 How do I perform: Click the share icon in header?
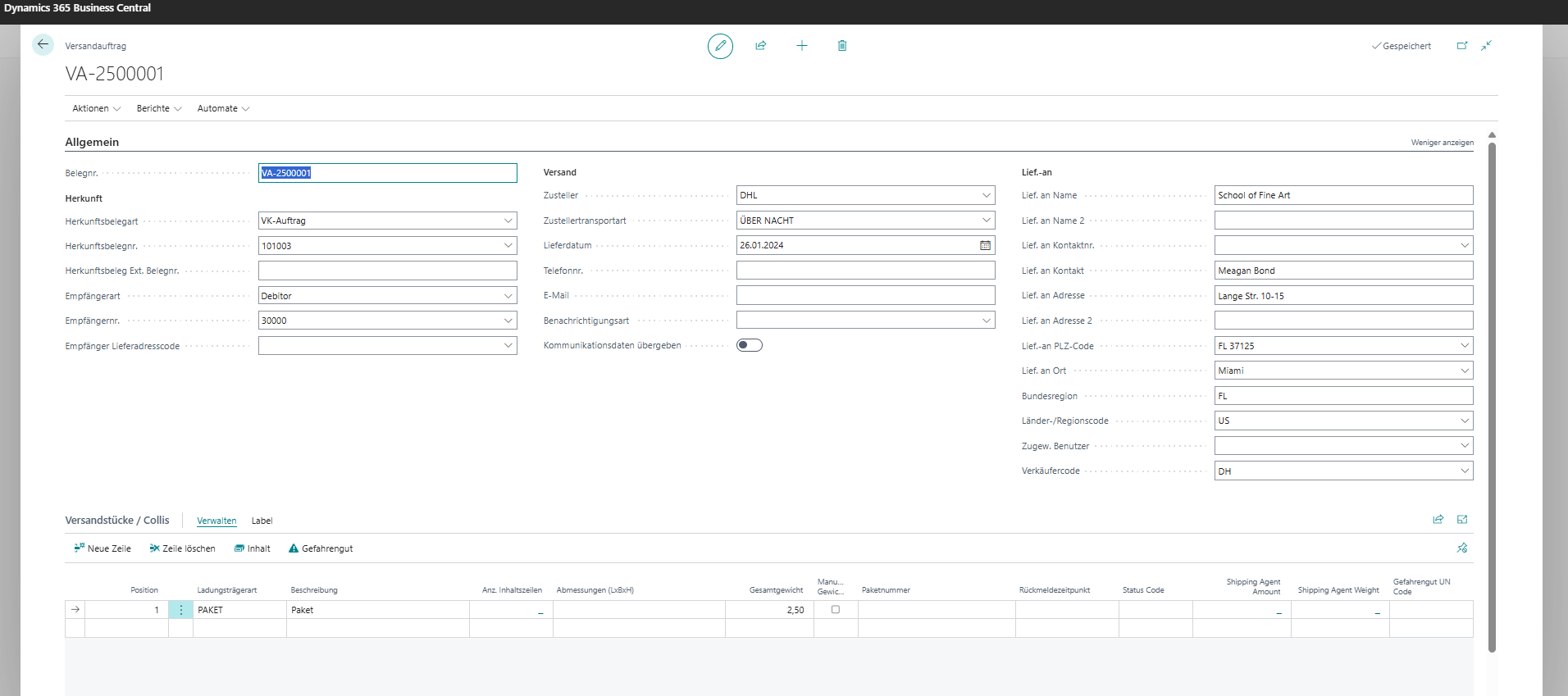[760, 46]
